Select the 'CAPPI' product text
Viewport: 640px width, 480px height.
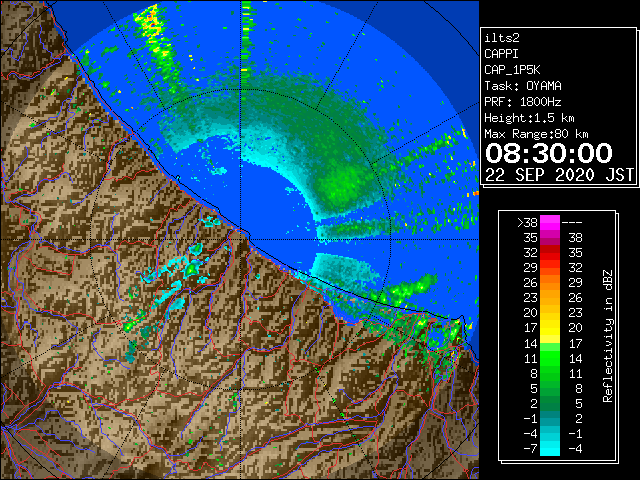(501, 54)
